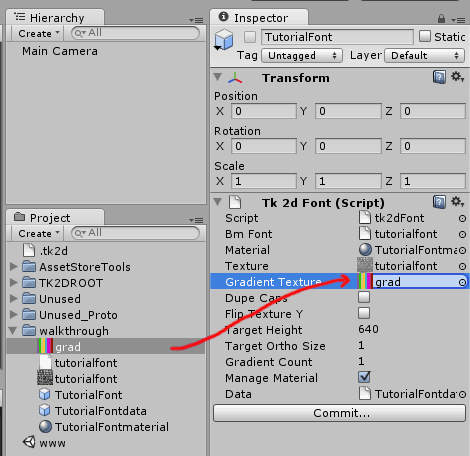
Task: Collapse the Tk 2d Font component foldout
Action: coord(218,202)
